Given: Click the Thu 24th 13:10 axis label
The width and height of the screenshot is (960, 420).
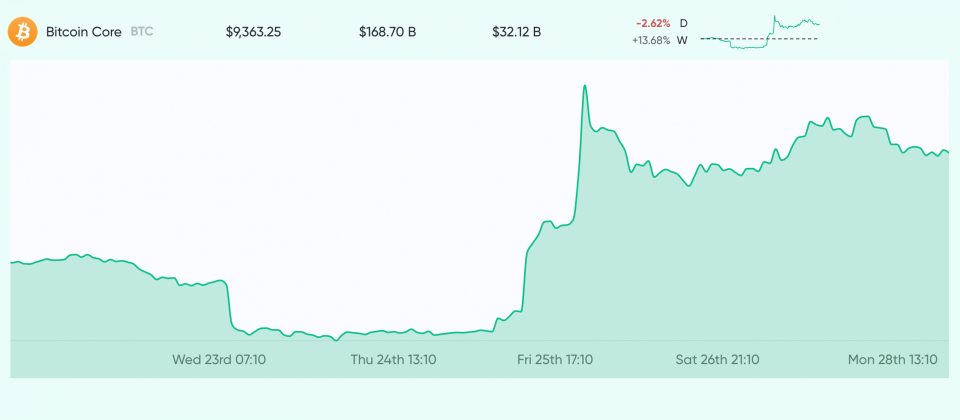Looking at the screenshot, I should [x=393, y=358].
